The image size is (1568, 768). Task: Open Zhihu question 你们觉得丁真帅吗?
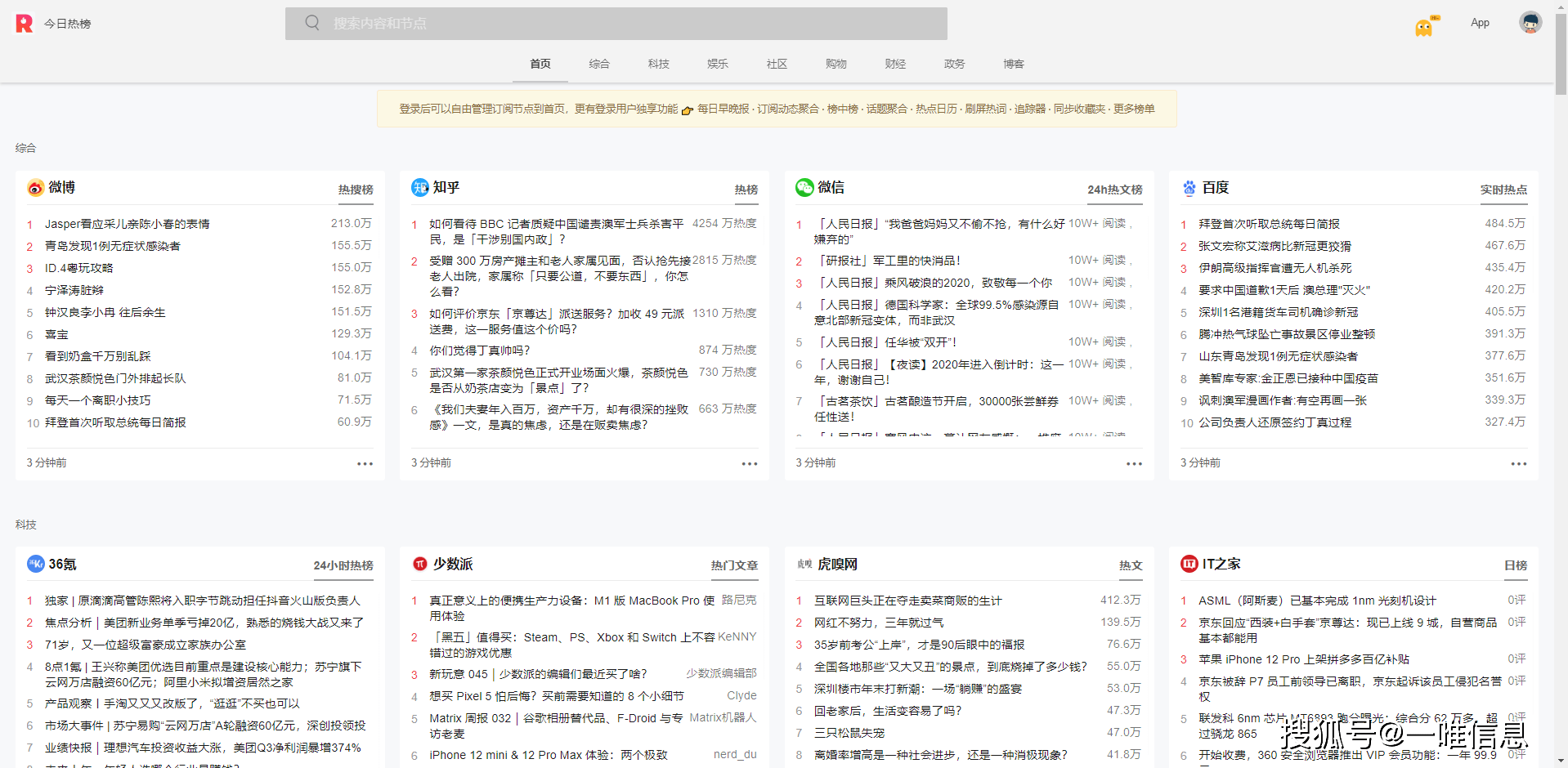[480, 351]
